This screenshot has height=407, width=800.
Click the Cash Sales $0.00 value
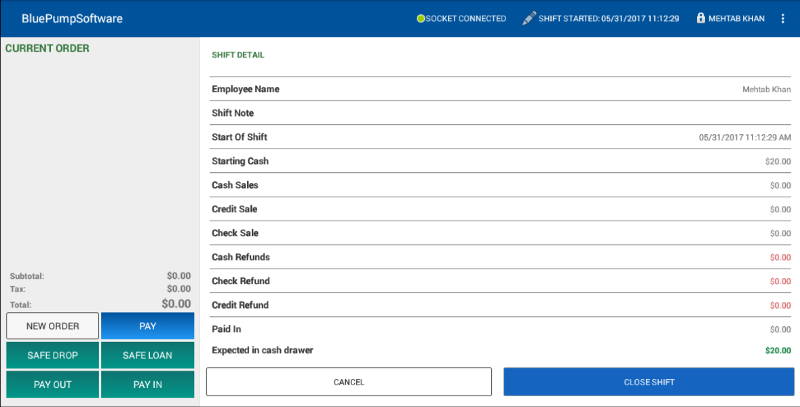click(x=780, y=185)
